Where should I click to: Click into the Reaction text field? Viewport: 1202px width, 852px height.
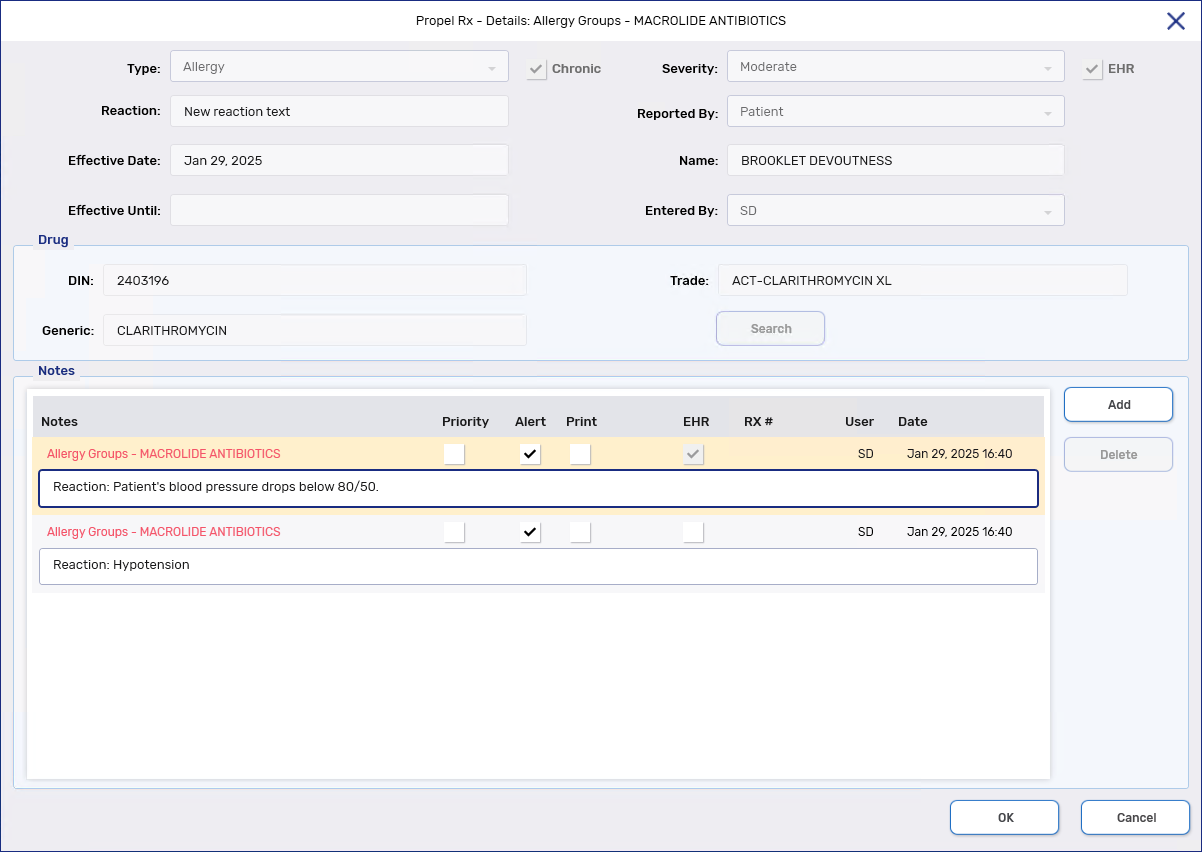click(339, 112)
